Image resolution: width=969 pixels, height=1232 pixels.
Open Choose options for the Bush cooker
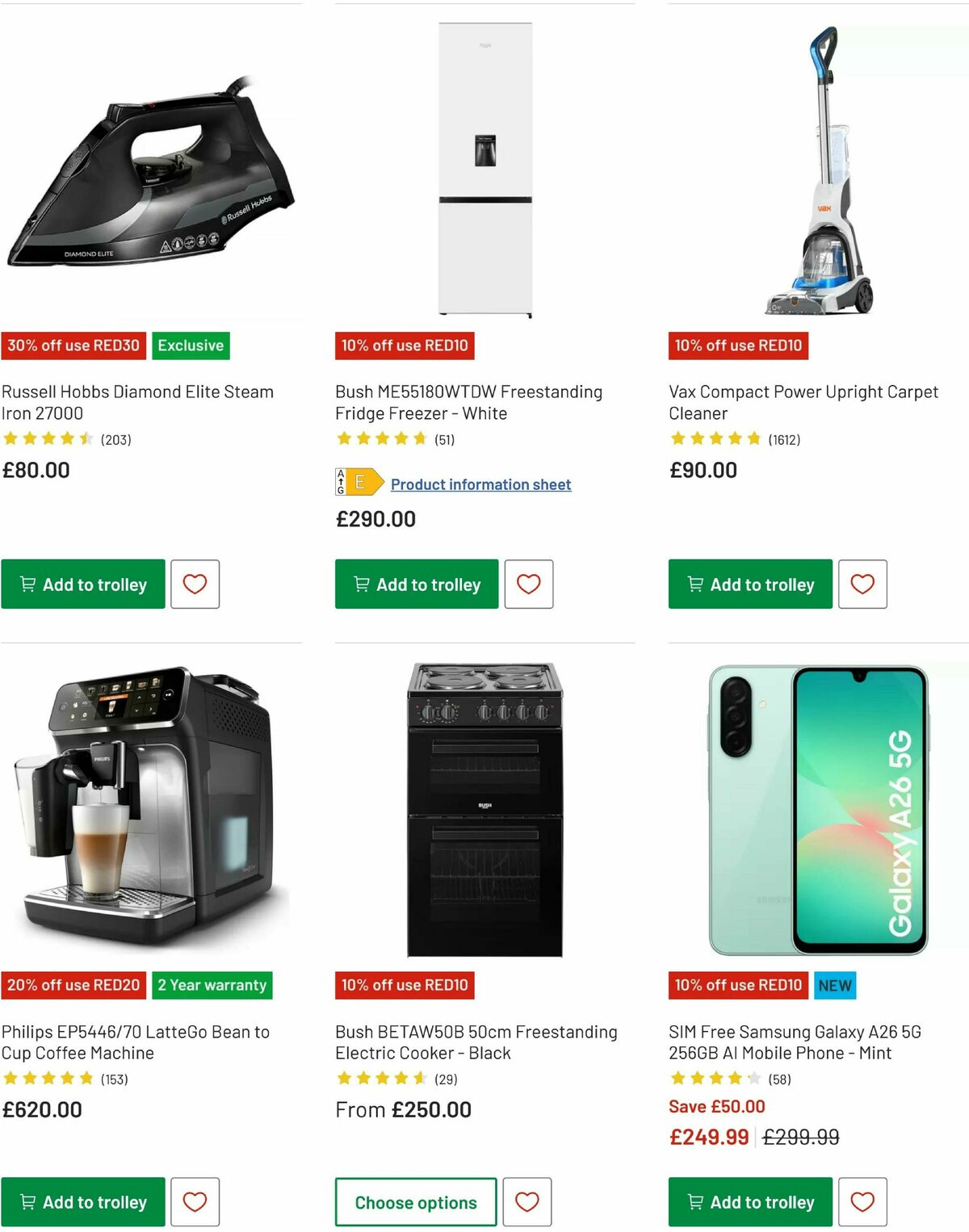point(415,1201)
